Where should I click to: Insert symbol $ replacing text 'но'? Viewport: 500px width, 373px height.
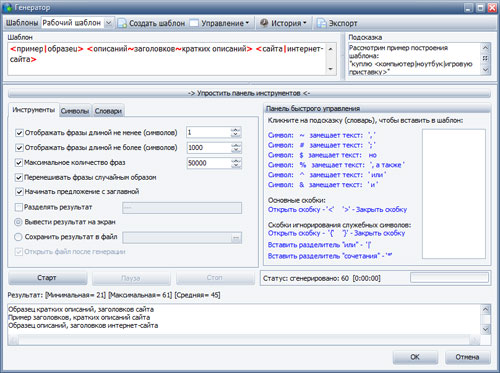tap(322, 155)
